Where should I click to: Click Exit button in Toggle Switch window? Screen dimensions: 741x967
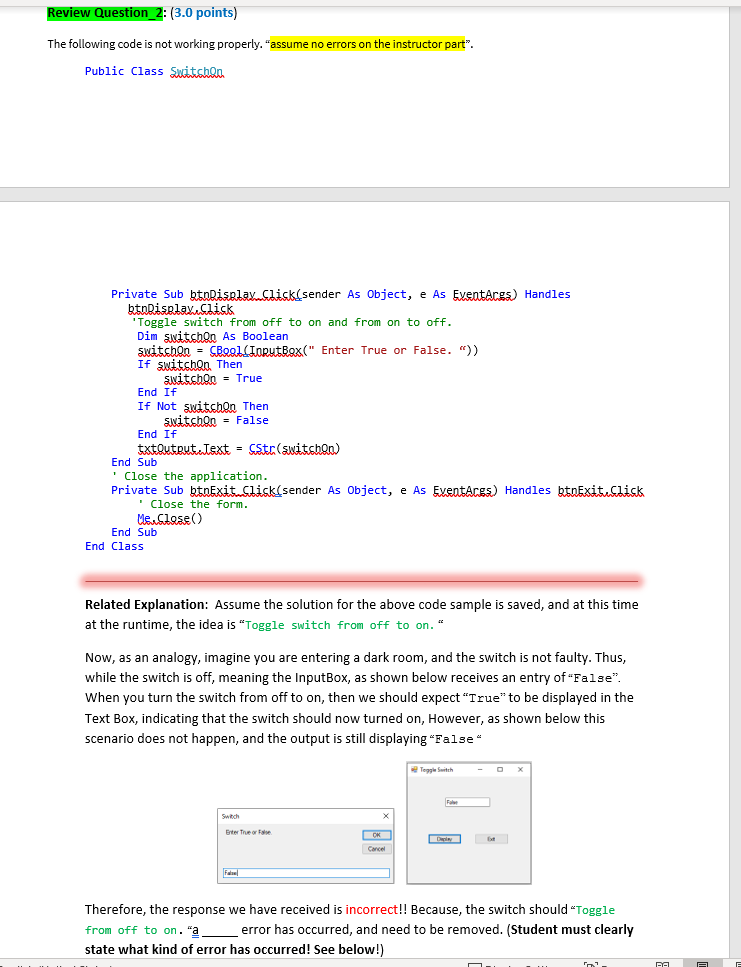[491, 839]
